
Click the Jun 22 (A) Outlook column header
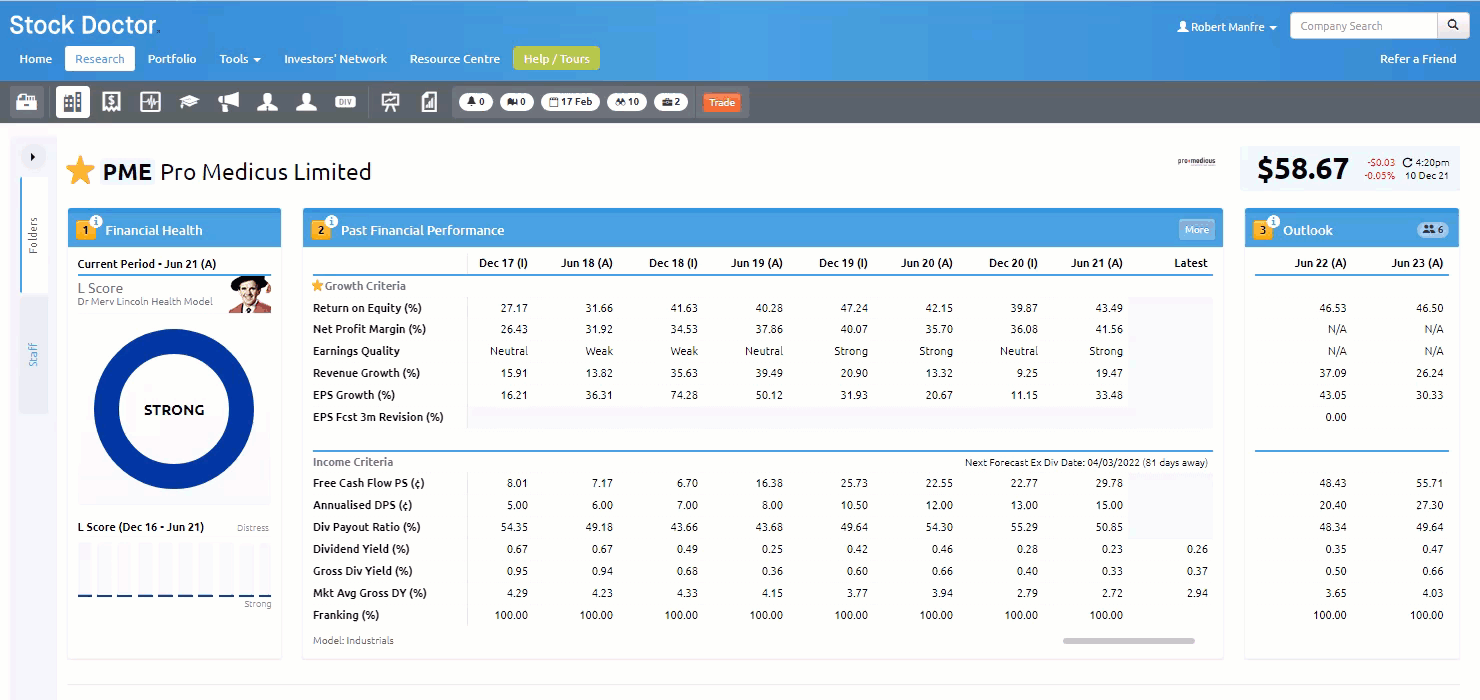tap(1320, 263)
